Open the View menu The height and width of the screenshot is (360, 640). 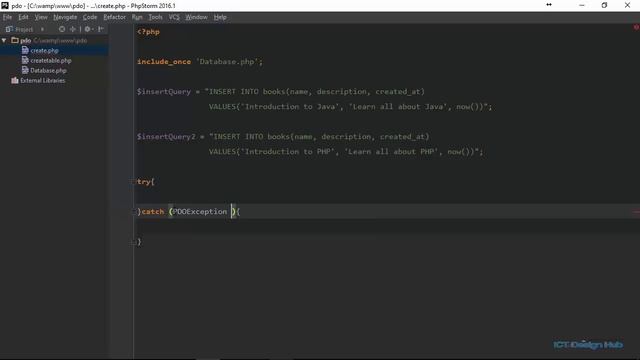(41, 17)
